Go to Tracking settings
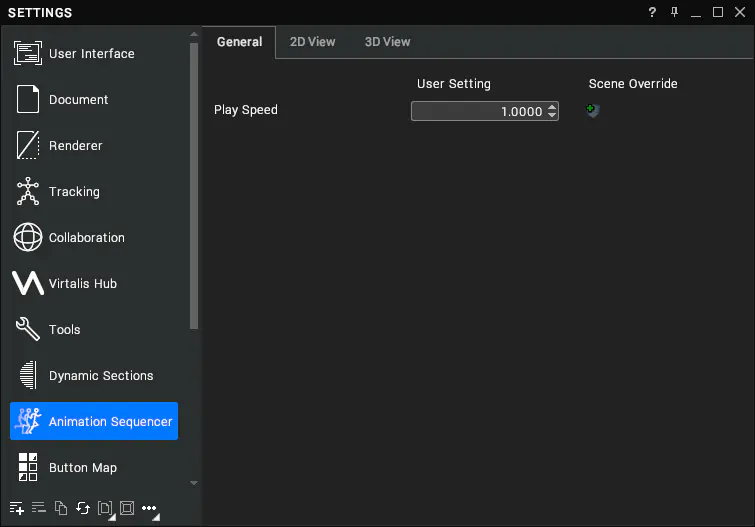The height and width of the screenshot is (527, 755). 94,191
